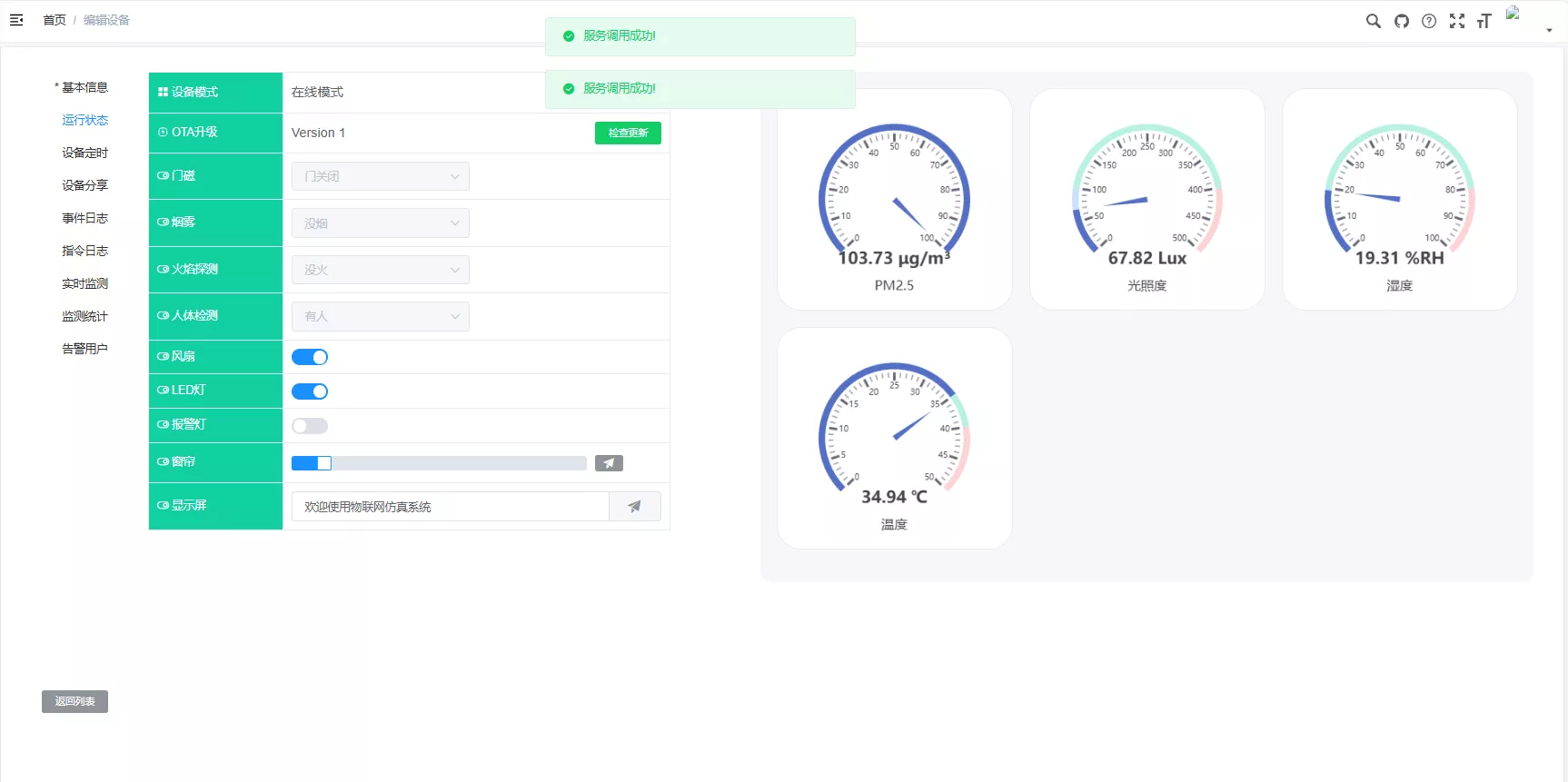
Task: Turn off the 风扇 fan switch
Action: [x=310, y=357]
